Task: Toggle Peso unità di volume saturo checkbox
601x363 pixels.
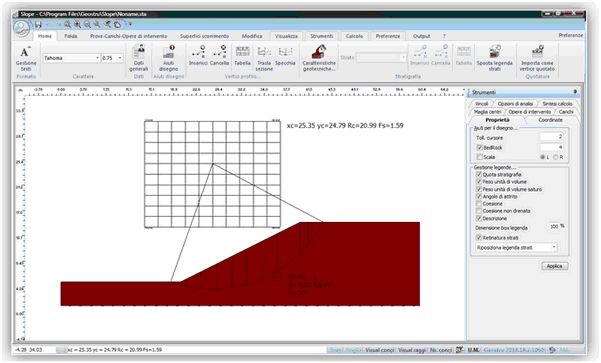Action: (479, 189)
